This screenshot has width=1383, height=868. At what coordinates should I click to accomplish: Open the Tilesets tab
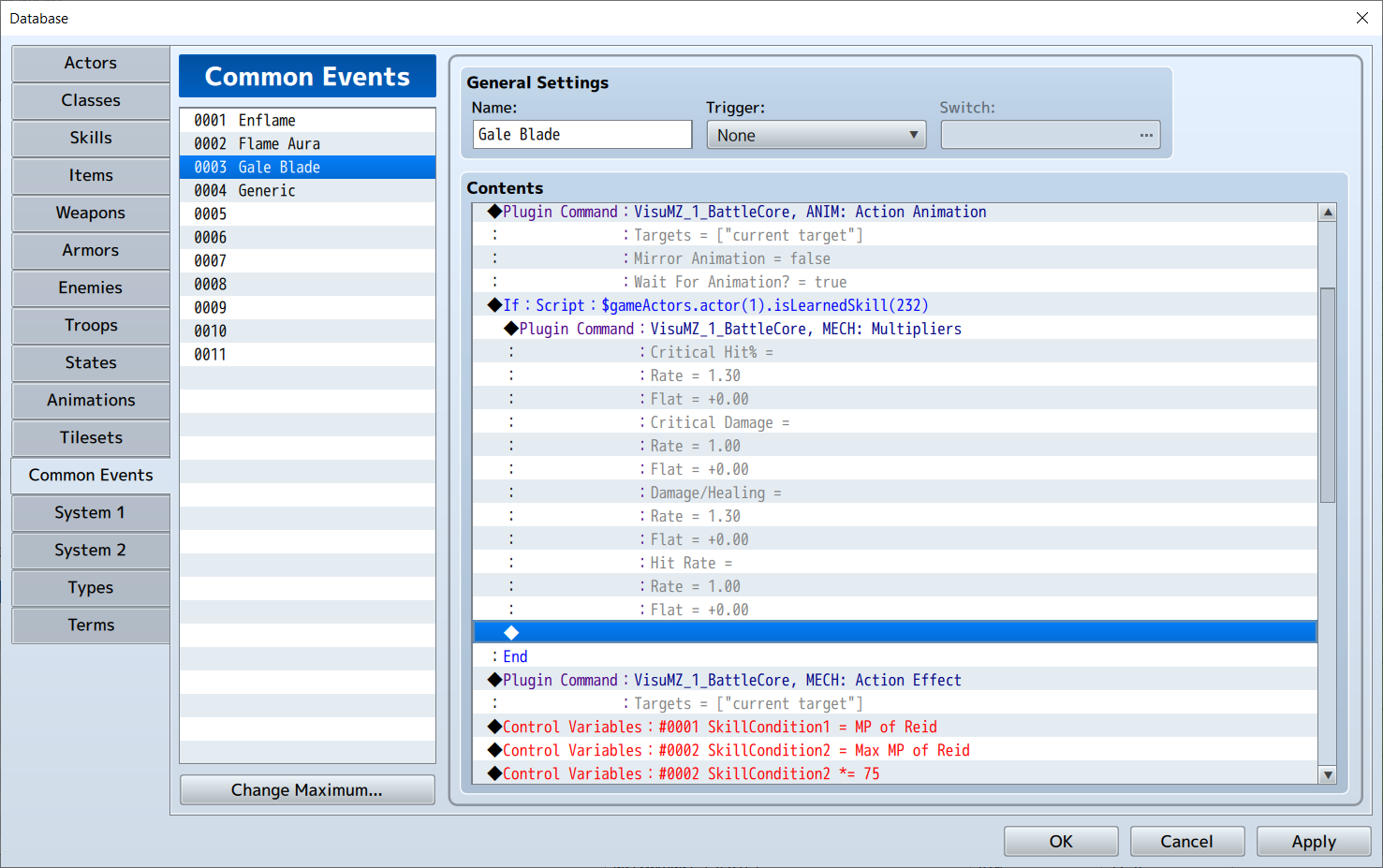[x=91, y=438]
